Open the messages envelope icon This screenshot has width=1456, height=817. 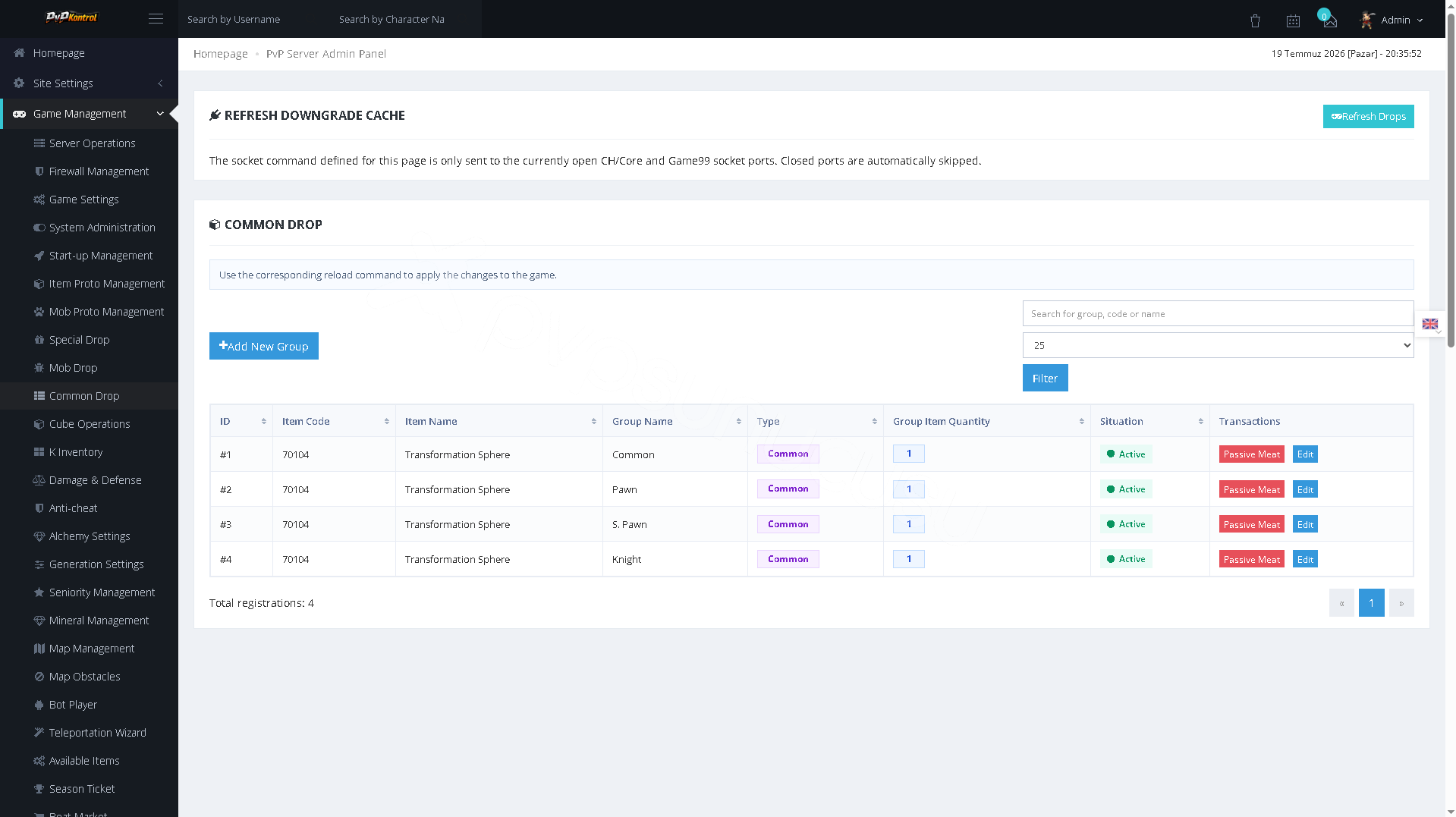click(1330, 21)
